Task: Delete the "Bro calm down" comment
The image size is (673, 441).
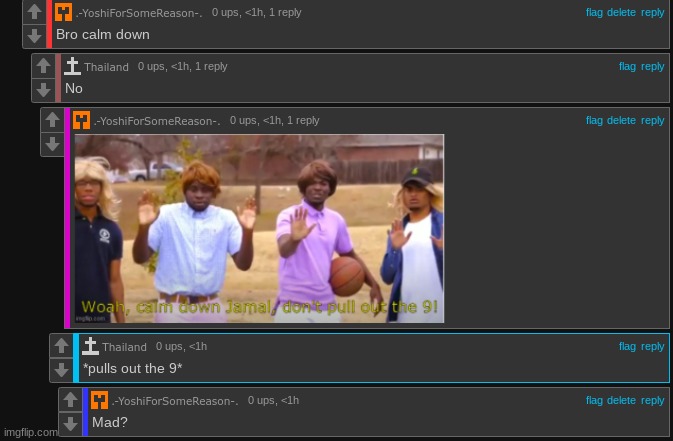Action: (x=621, y=12)
